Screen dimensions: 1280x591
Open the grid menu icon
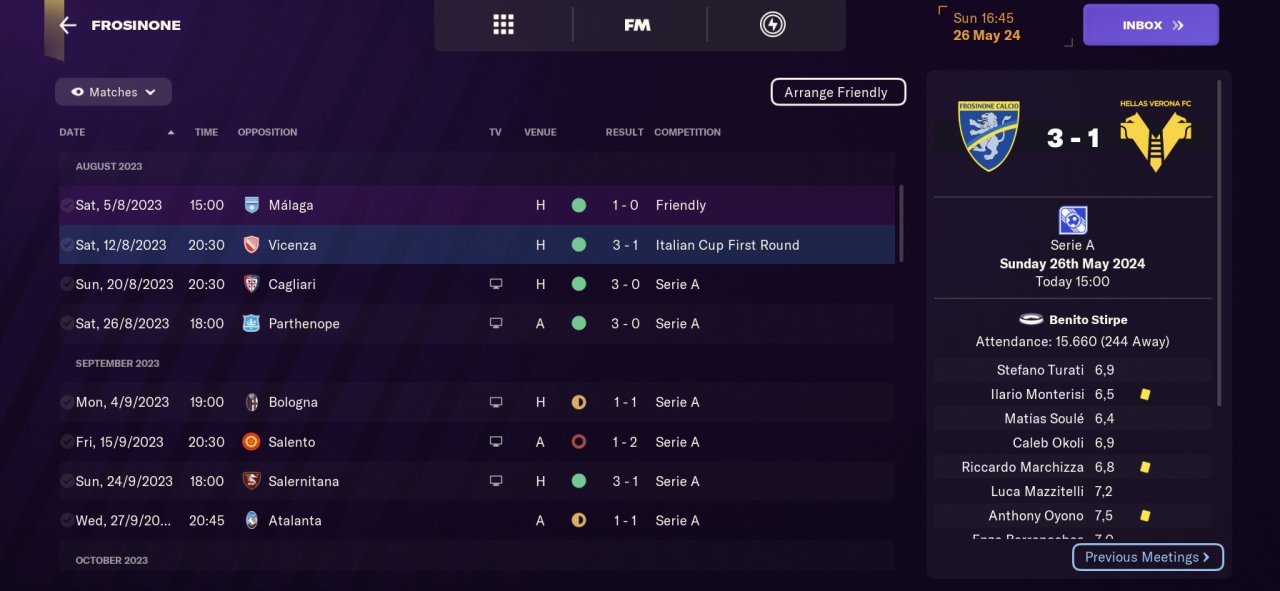[503, 25]
